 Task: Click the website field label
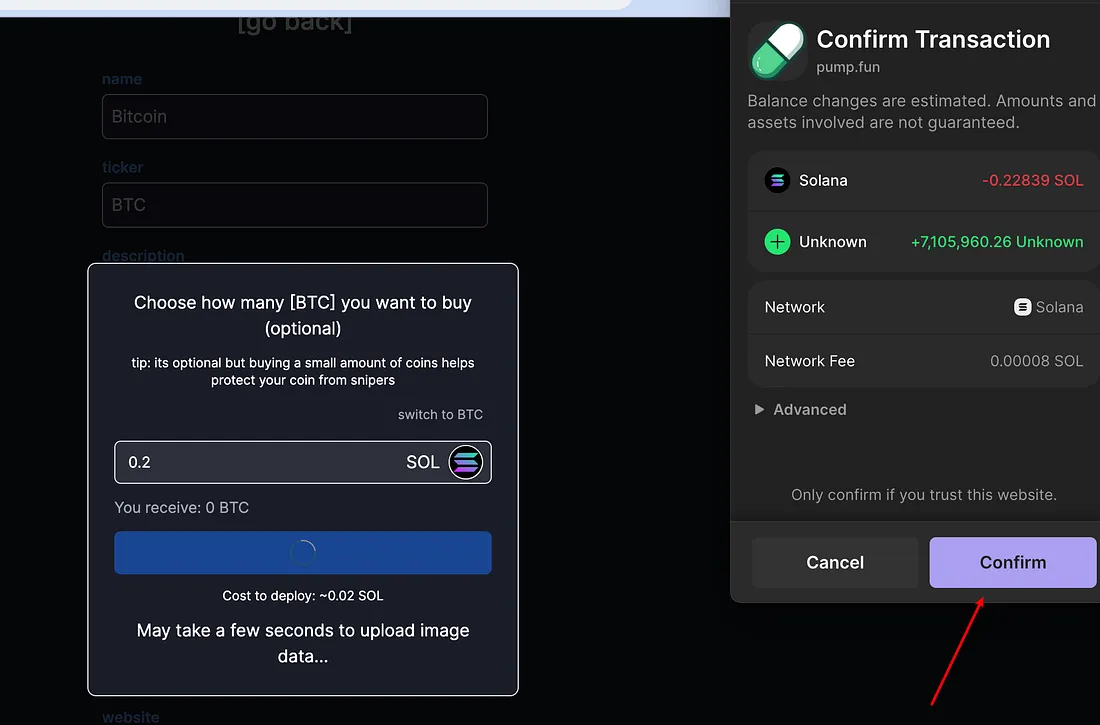130,717
